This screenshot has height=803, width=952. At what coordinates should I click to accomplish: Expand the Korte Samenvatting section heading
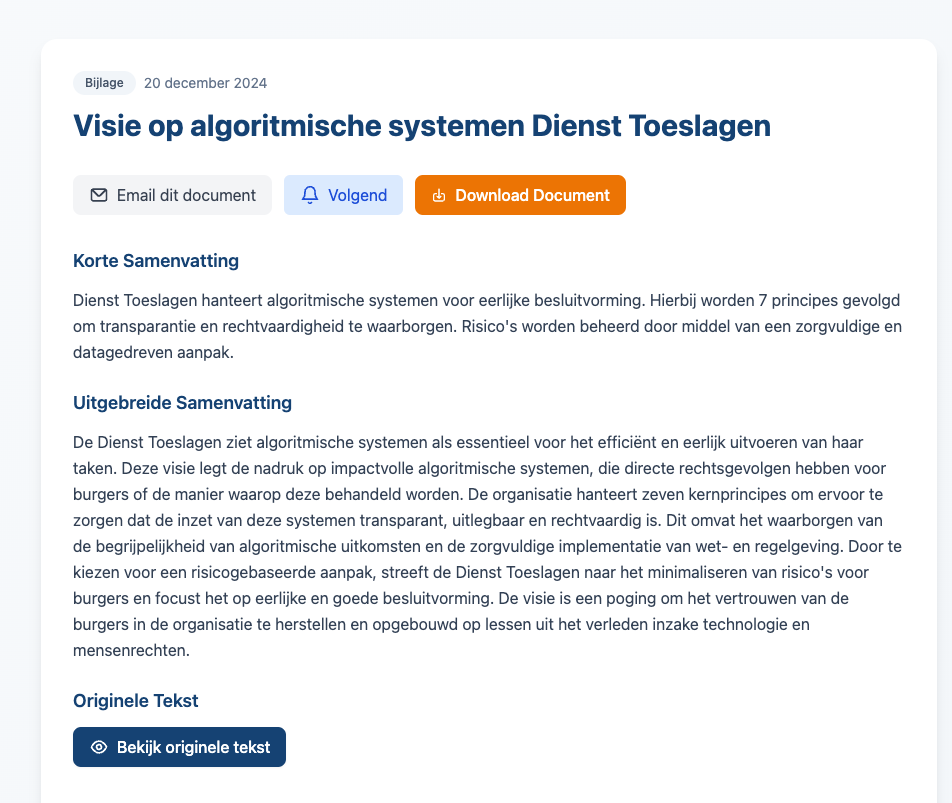(156, 261)
